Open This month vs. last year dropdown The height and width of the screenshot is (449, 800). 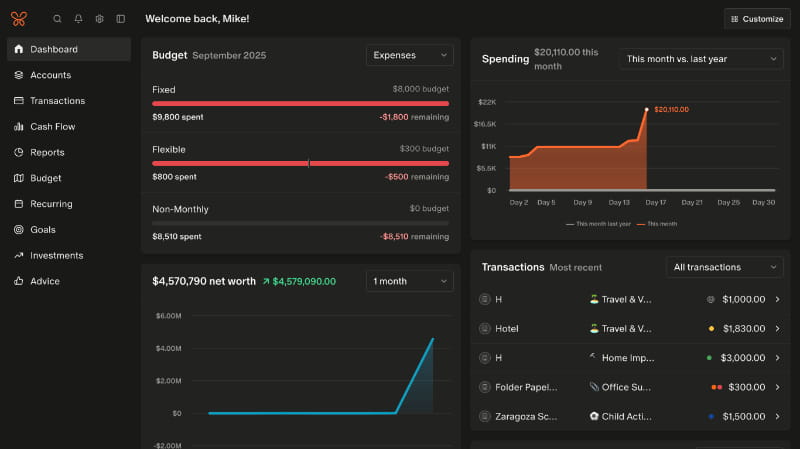(701, 59)
